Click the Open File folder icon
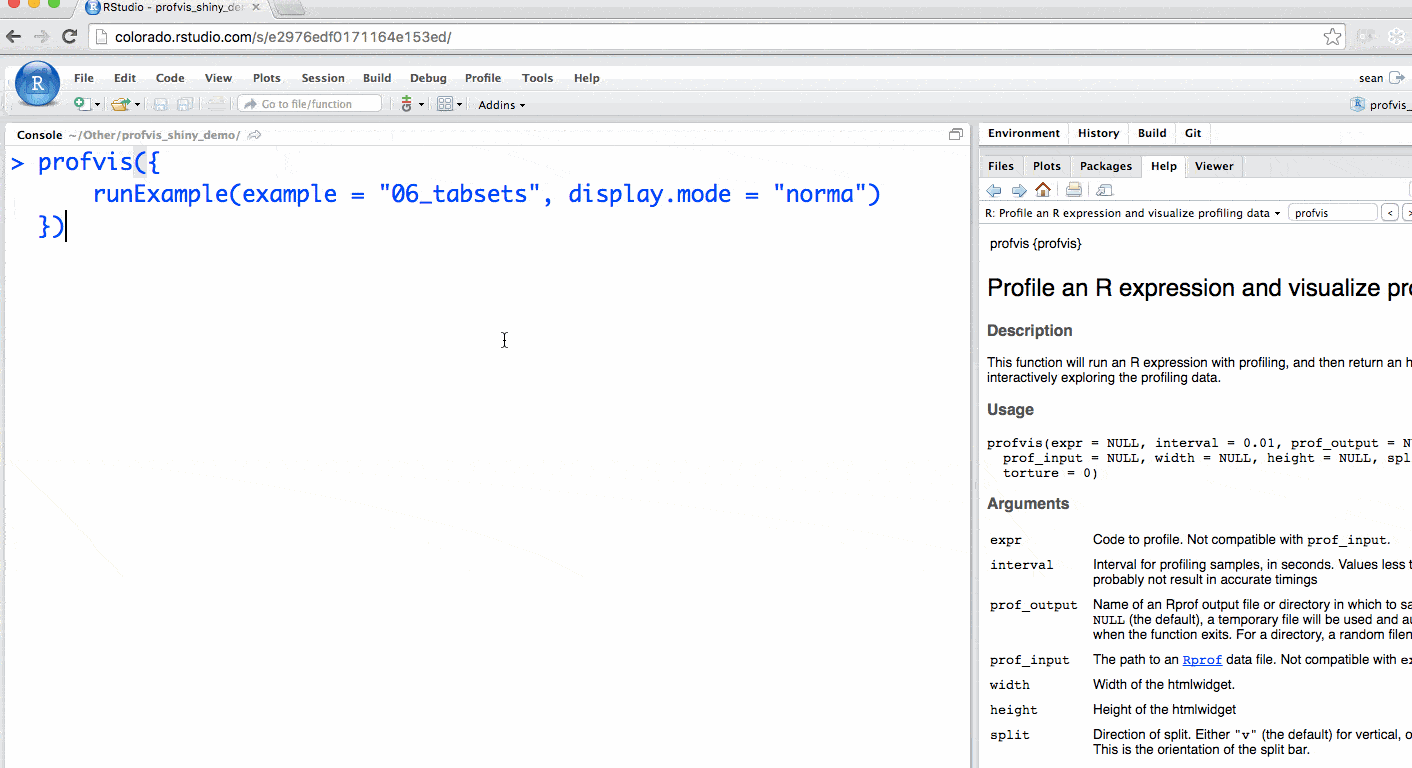Viewport: 1412px width, 768px height. [120, 104]
